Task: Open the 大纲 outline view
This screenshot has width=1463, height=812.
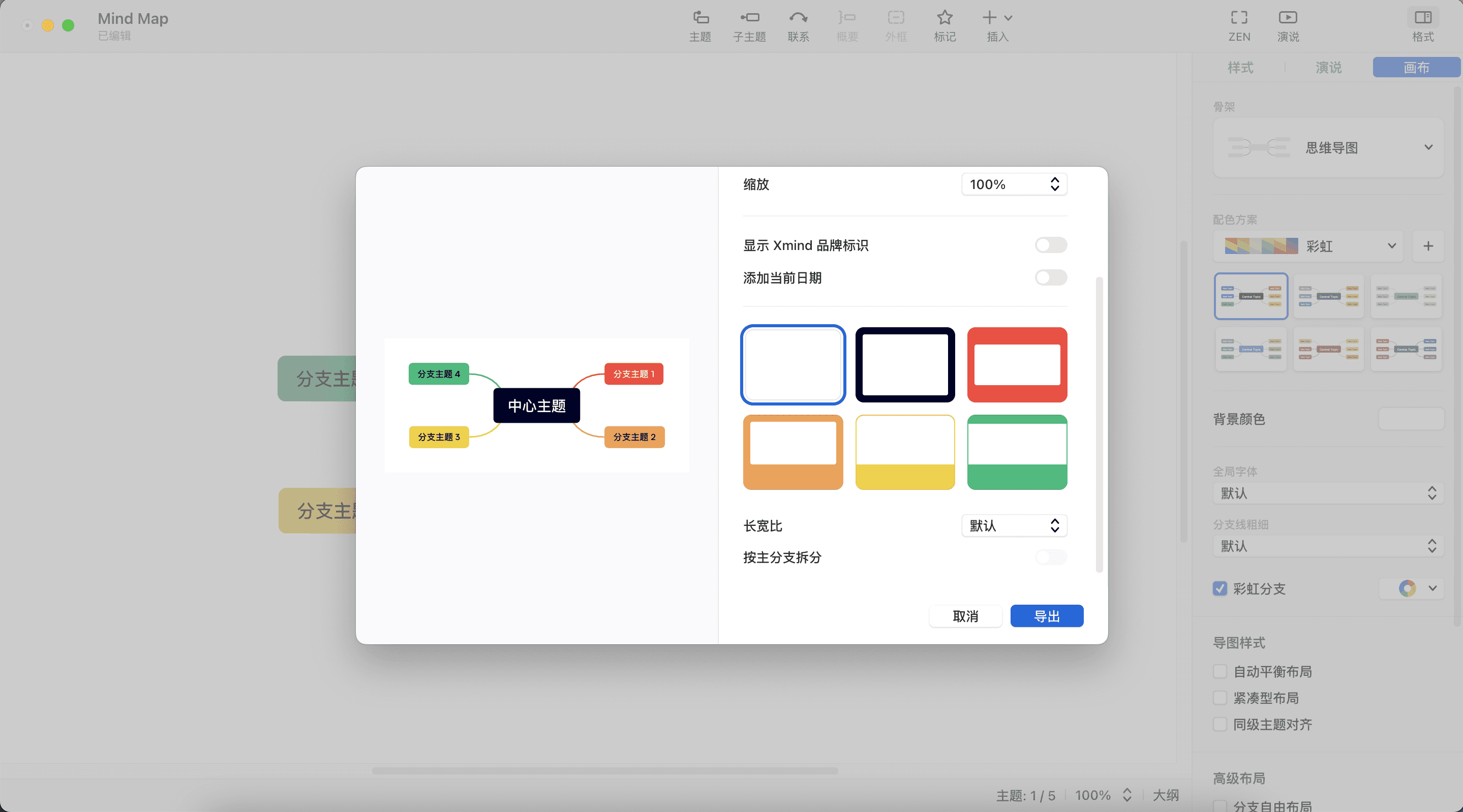Action: [1166, 795]
